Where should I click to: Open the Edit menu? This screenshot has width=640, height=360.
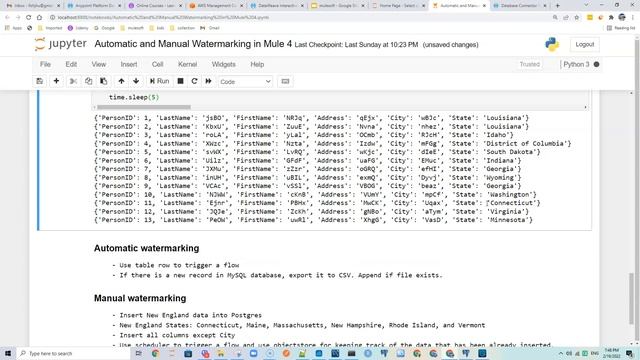(x=71, y=64)
